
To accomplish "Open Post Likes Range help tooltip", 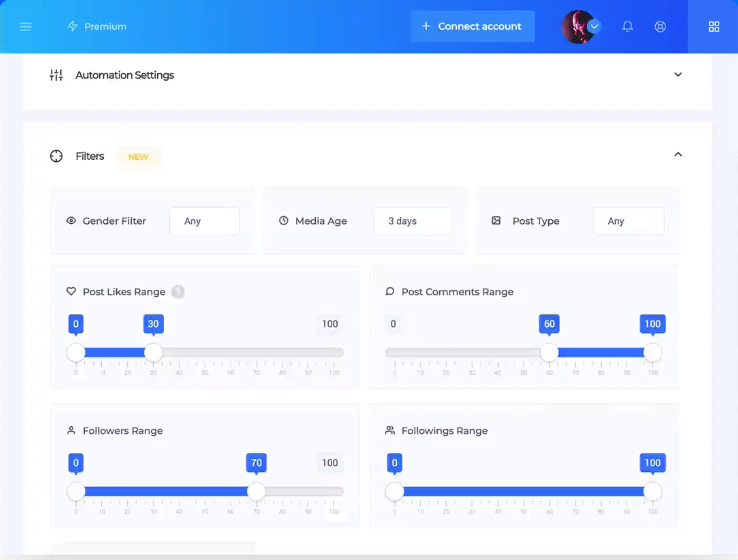I will coord(178,292).
